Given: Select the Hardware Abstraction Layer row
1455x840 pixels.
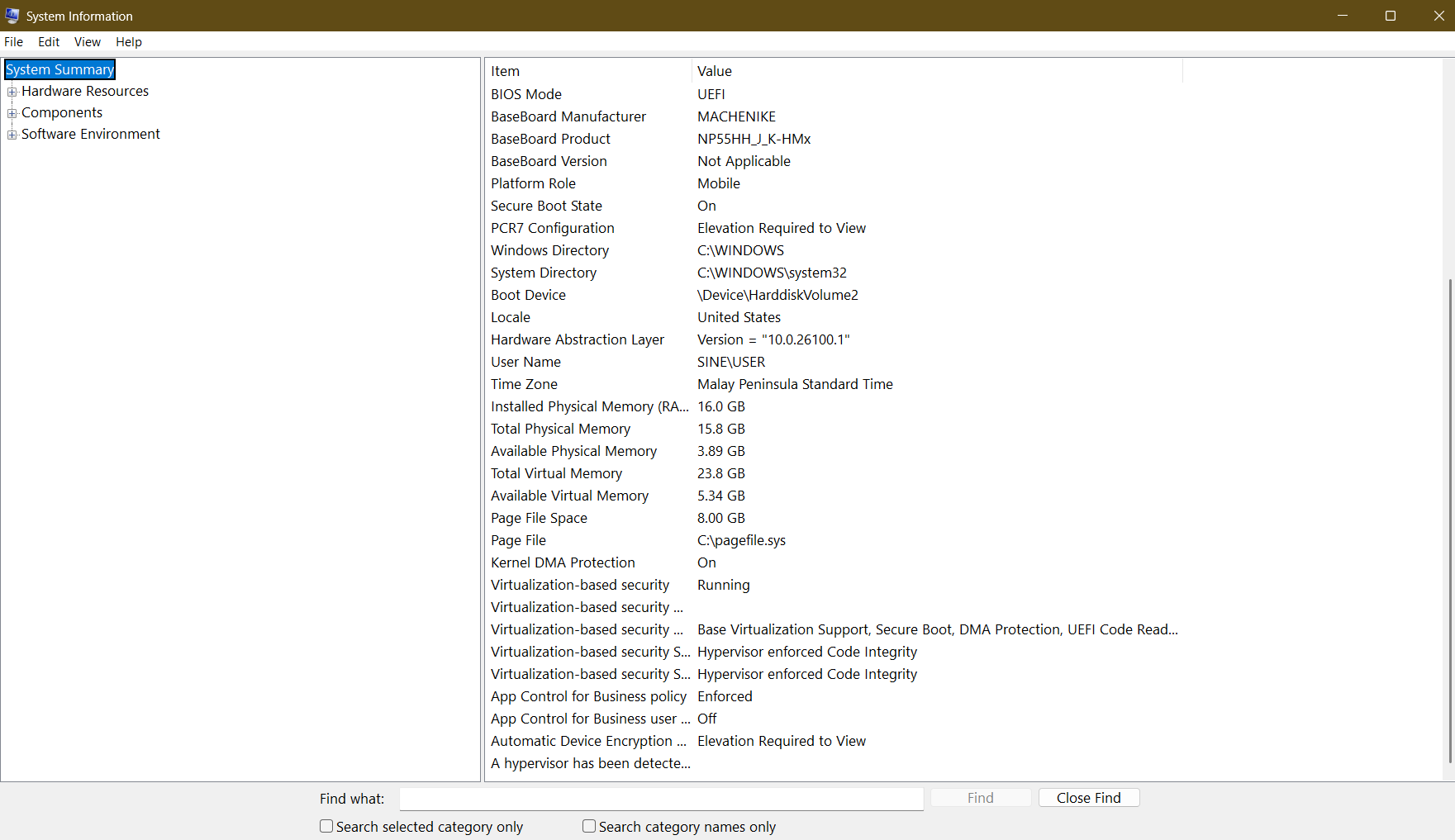Looking at the screenshot, I should 834,339.
